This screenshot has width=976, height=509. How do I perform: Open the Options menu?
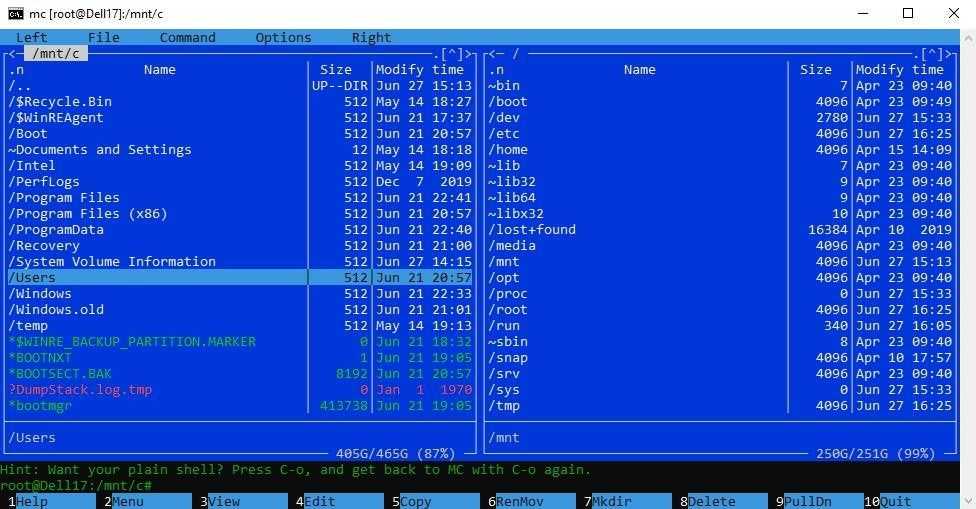pyautogui.click(x=283, y=38)
